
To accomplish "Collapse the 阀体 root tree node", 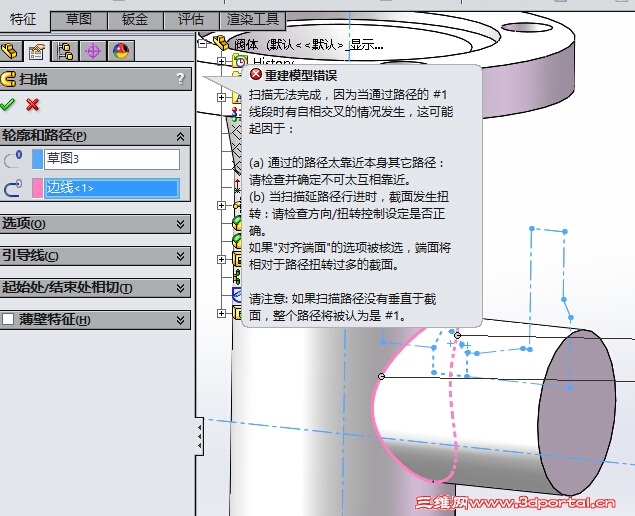I will (x=203, y=43).
